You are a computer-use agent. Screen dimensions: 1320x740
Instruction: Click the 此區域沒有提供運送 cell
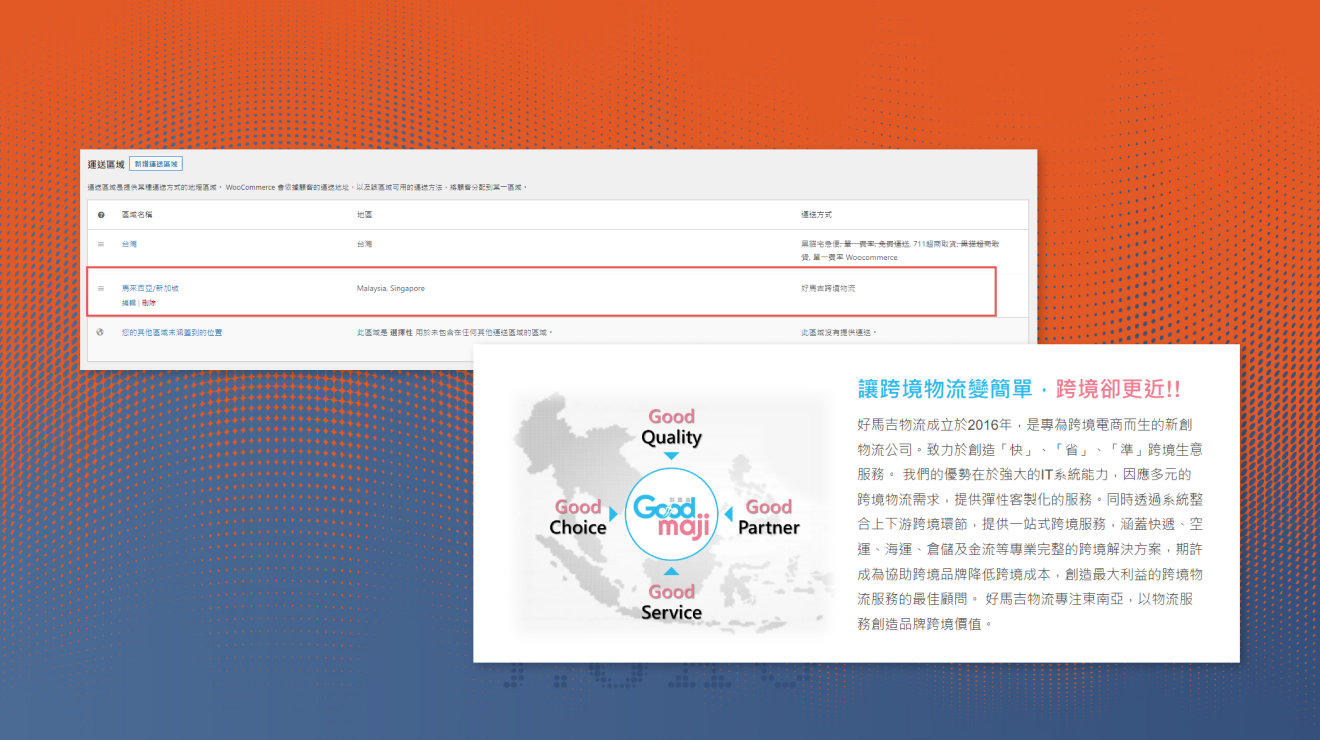(840, 332)
